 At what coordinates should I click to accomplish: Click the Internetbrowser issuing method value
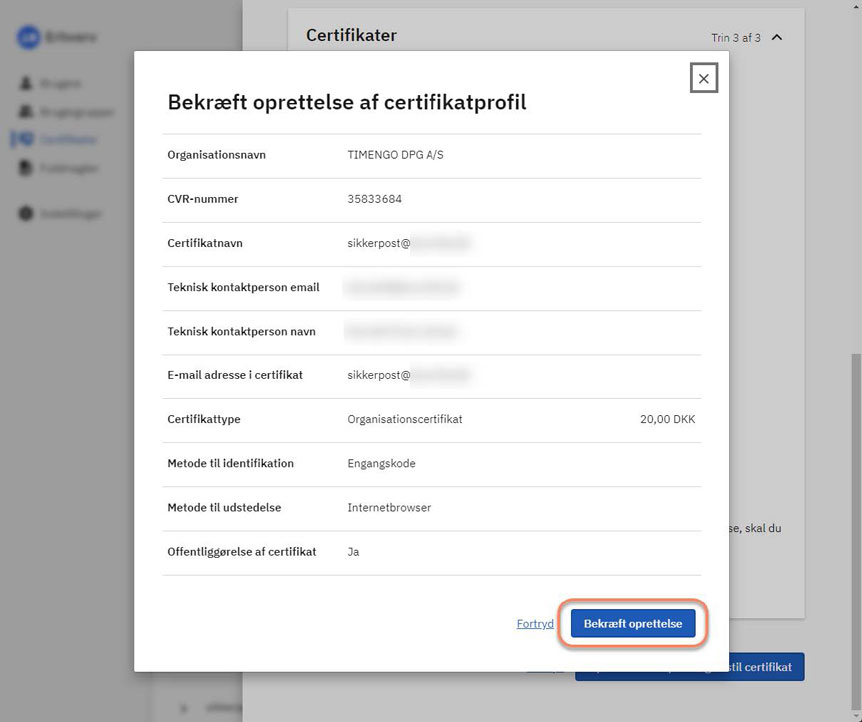[389, 508]
